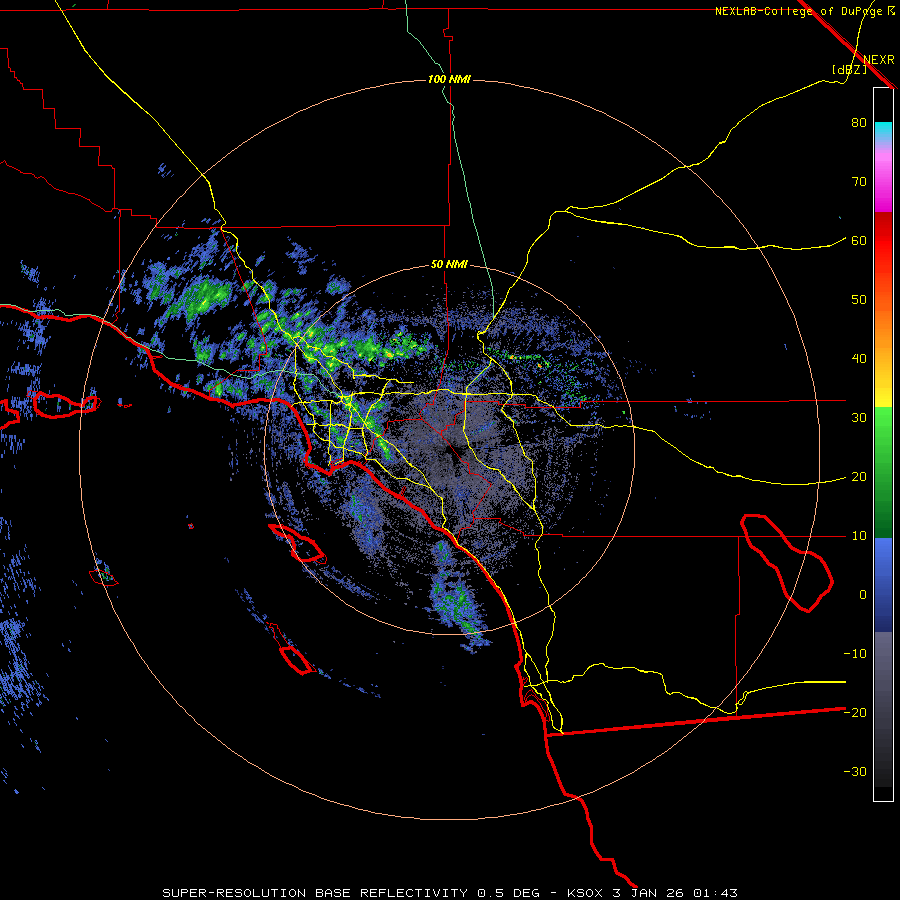The image size is (900, 900).
Task: Click the 01:43 timestamp in the bottom caption
Action: click(715, 893)
